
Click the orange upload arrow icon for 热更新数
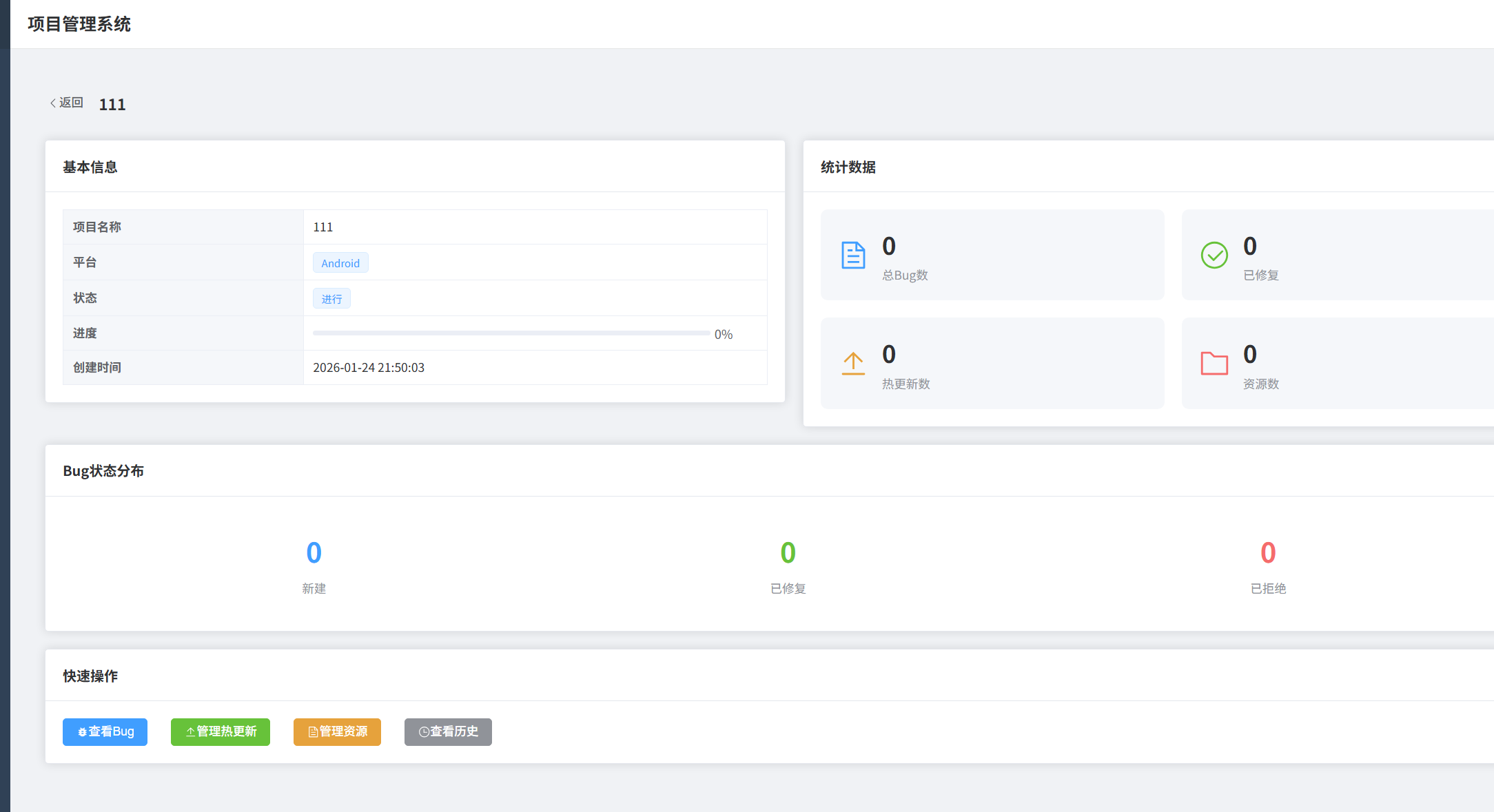tap(853, 363)
